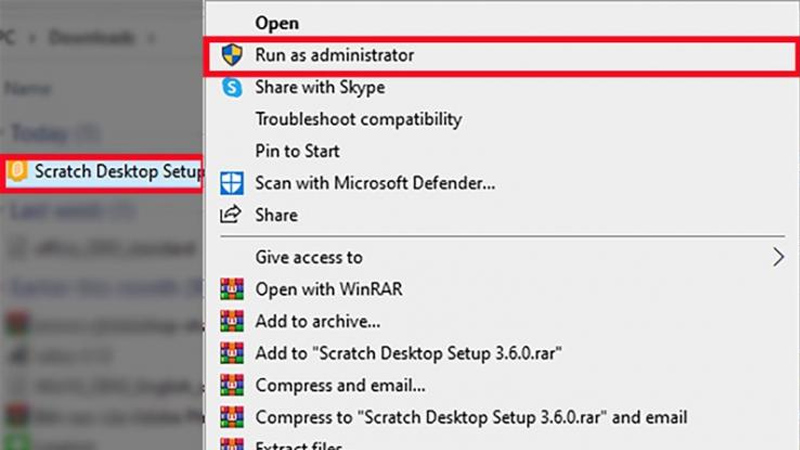Click WinRAR icon beside Open with WinRAR

(232, 289)
